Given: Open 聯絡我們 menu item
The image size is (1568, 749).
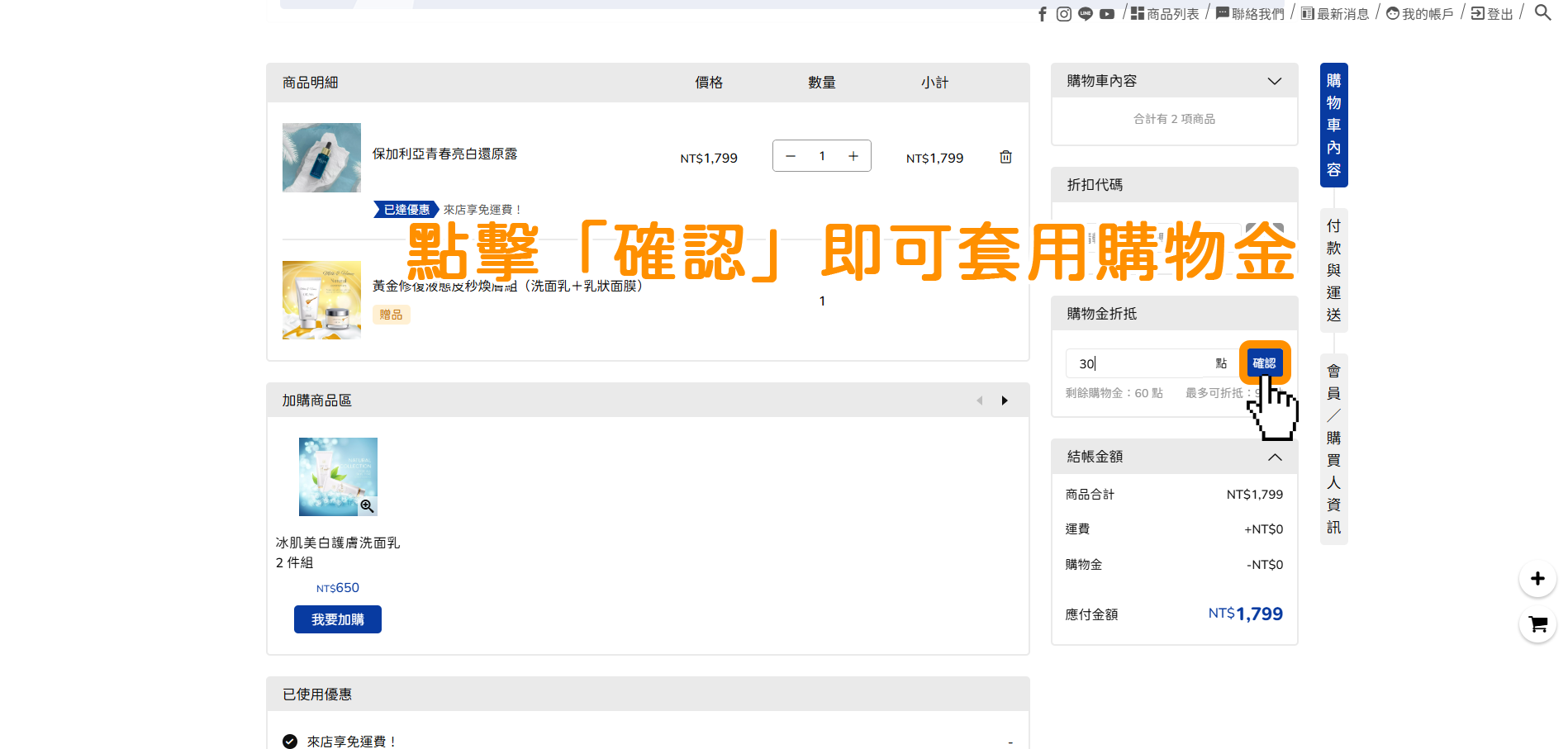Looking at the screenshot, I should [1250, 14].
